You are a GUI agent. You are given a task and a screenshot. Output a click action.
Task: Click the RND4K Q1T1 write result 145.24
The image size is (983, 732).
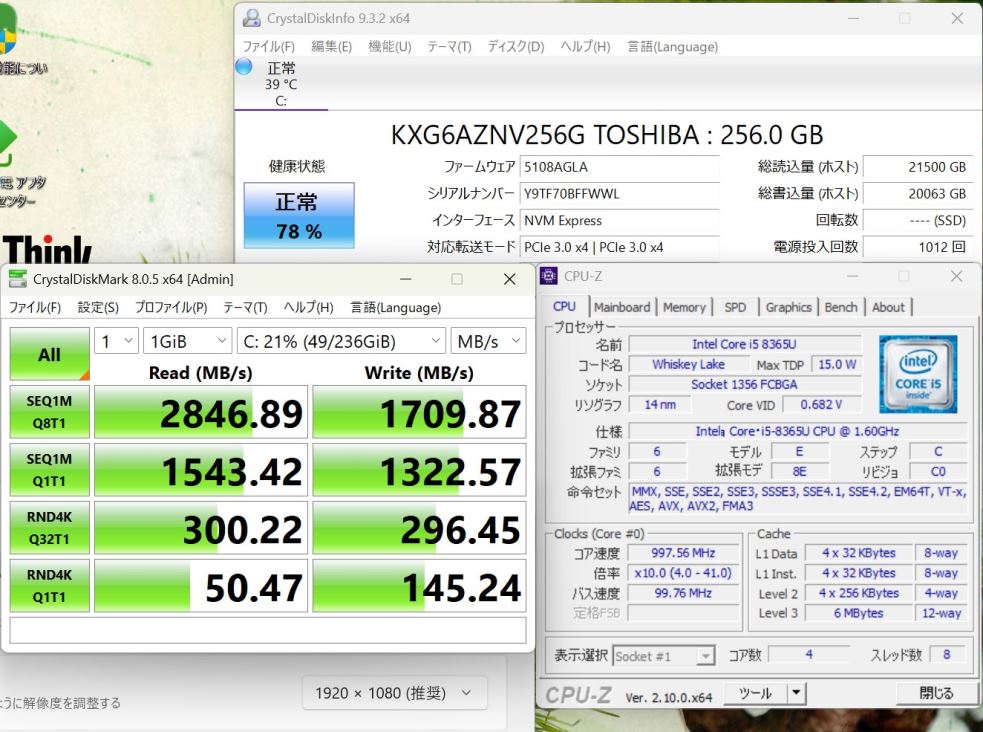[x=419, y=585]
